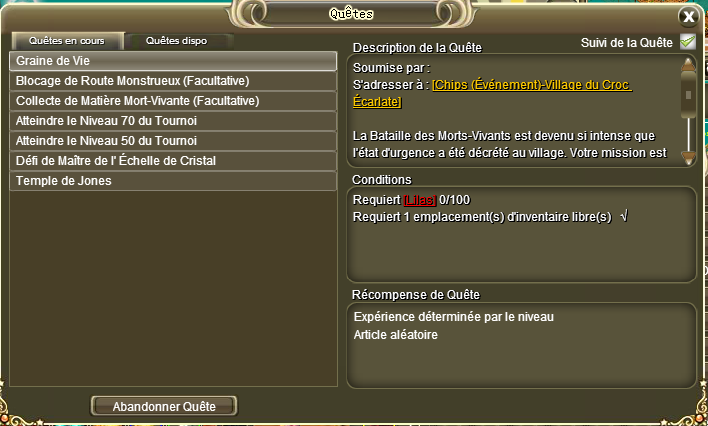This screenshot has width=708, height=426.
Task: Pick Défi de Maître de l'Échelle de Cristal
Action: (173, 160)
